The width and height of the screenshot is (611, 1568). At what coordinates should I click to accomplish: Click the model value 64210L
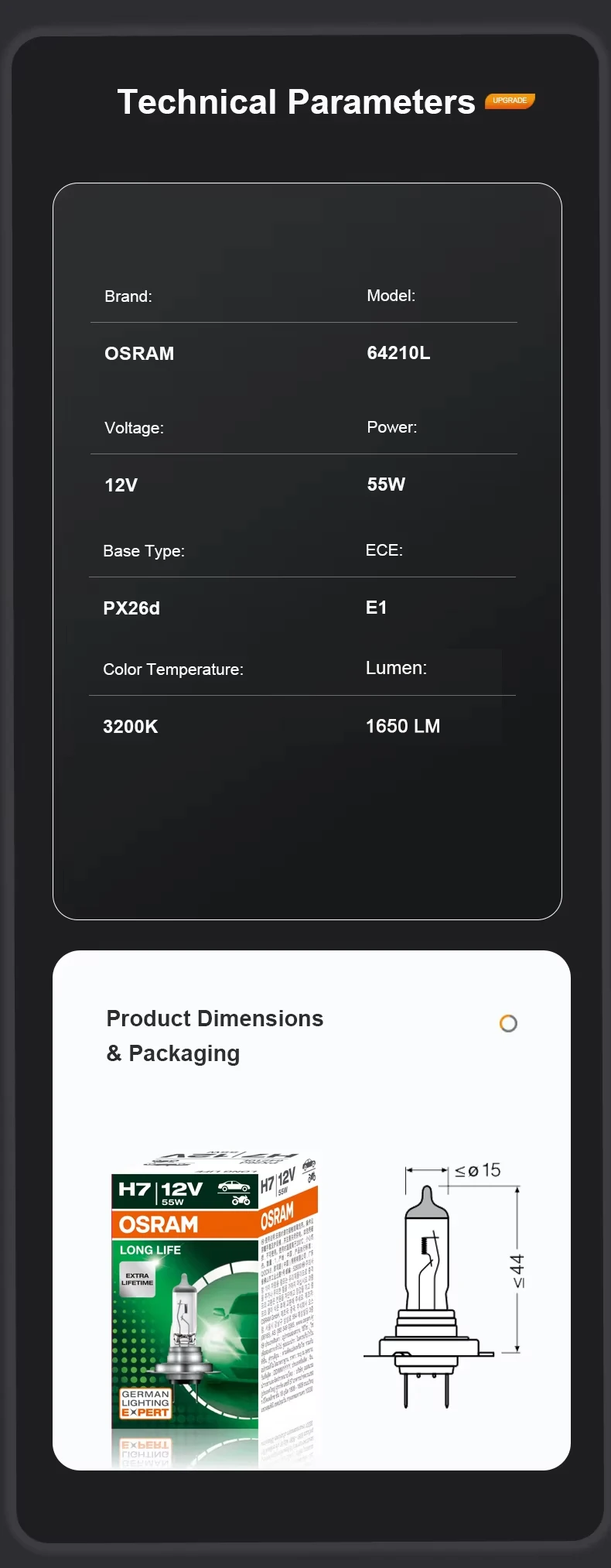[x=398, y=353]
